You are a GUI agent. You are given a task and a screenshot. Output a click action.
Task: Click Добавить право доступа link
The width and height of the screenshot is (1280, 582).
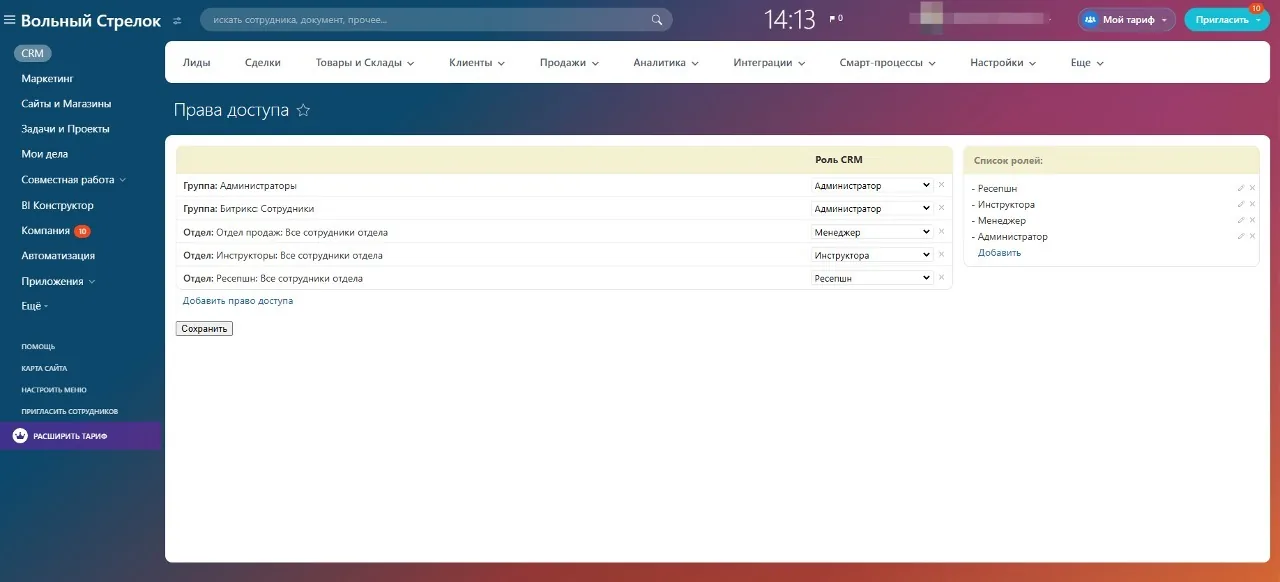pyautogui.click(x=238, y=300)
